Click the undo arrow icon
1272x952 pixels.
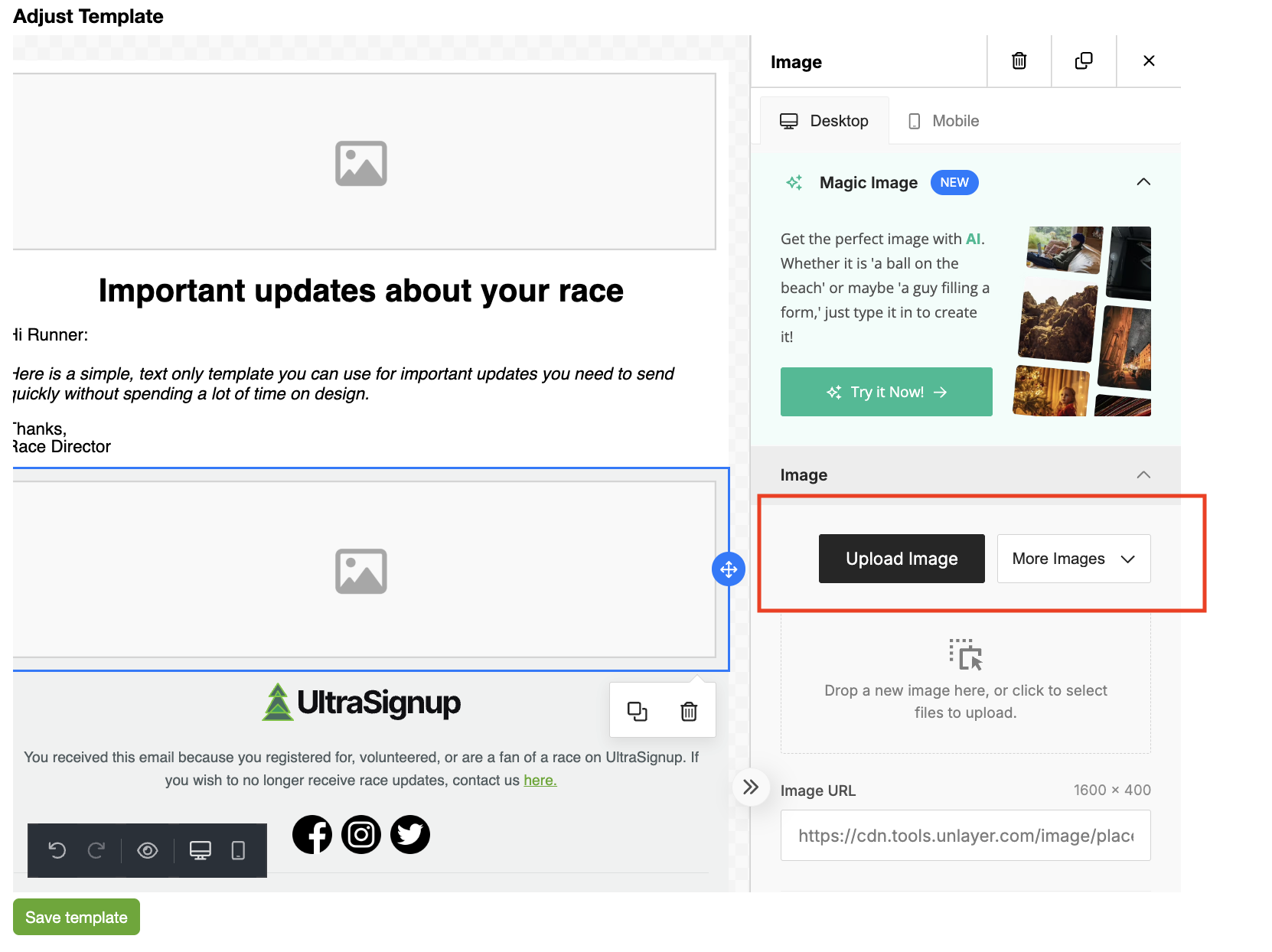coord(57,850)
